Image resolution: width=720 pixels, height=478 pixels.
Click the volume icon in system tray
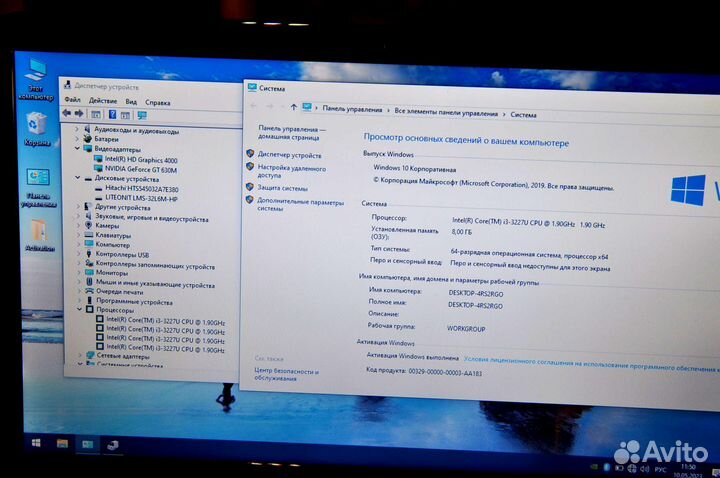(645, 469)
